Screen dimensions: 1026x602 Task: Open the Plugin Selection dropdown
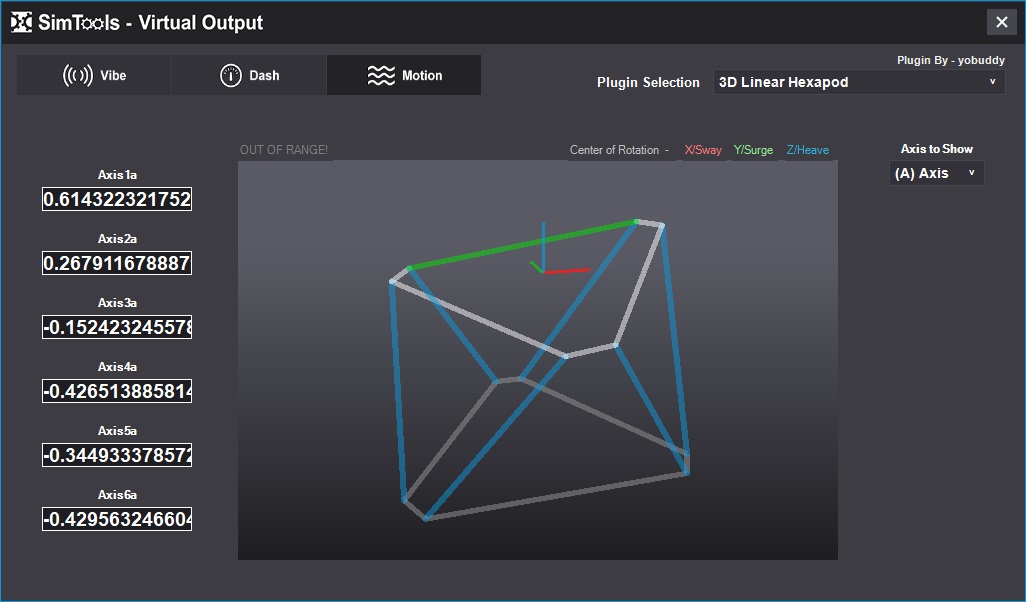pos(858,82)
